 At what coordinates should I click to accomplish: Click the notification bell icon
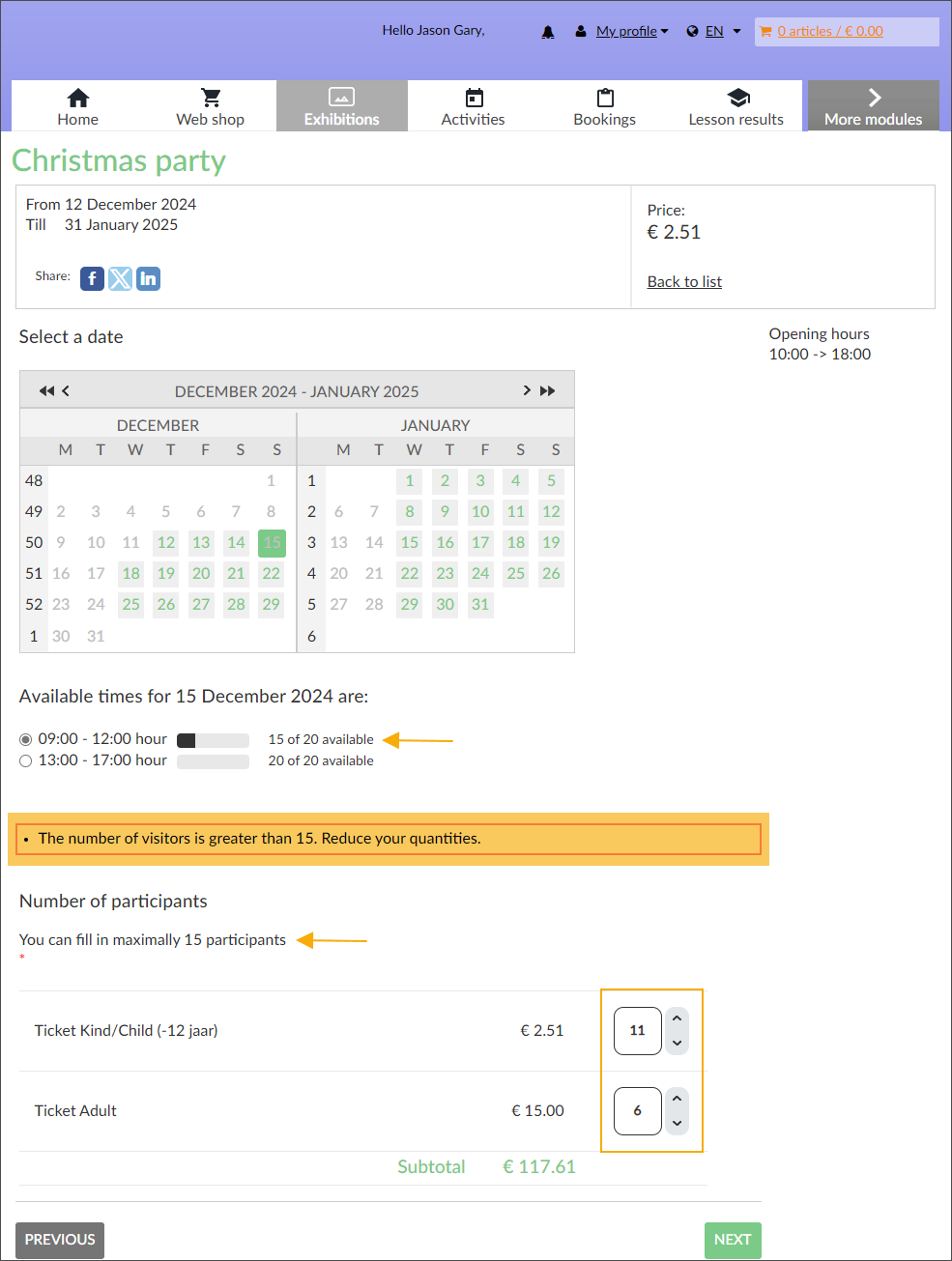(x=548, y=32)
